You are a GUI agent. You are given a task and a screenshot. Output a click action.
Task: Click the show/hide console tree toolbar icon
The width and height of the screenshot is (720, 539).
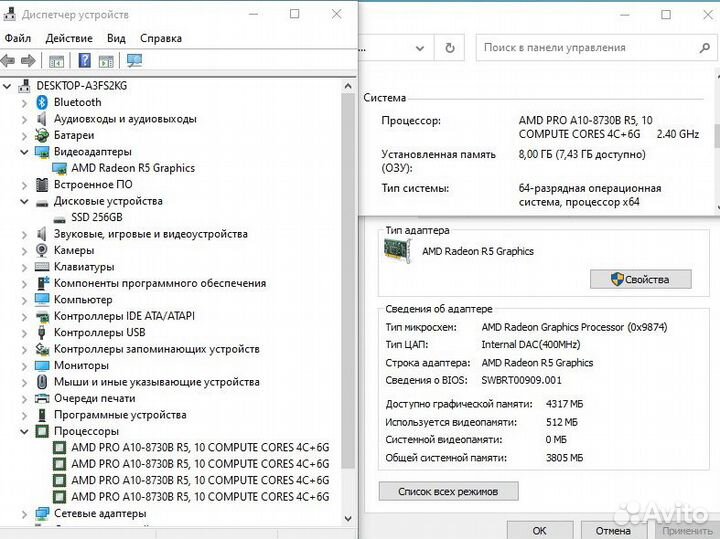coord(57,61)
